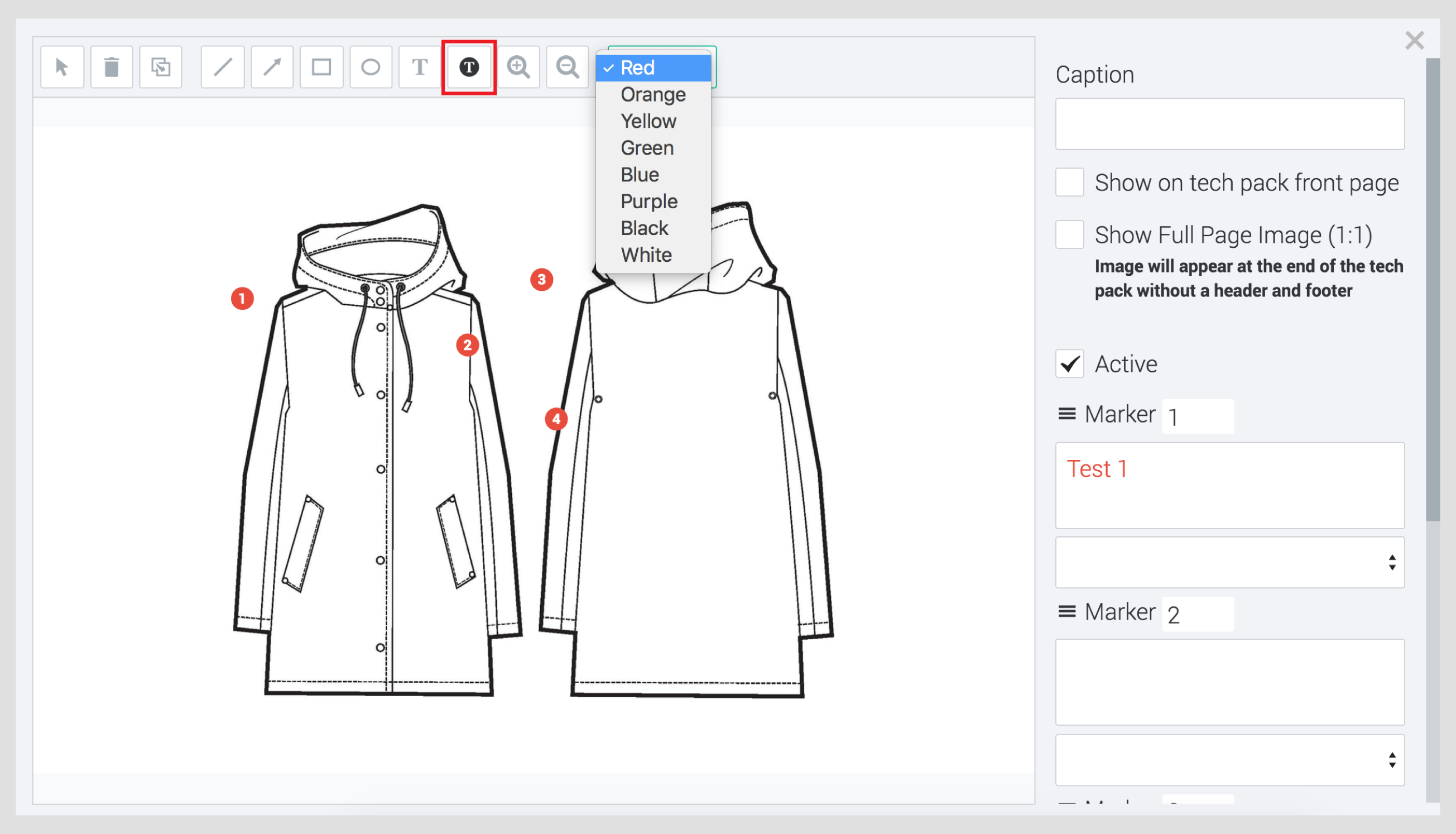Choose Purple from color list

pos(648,202)
